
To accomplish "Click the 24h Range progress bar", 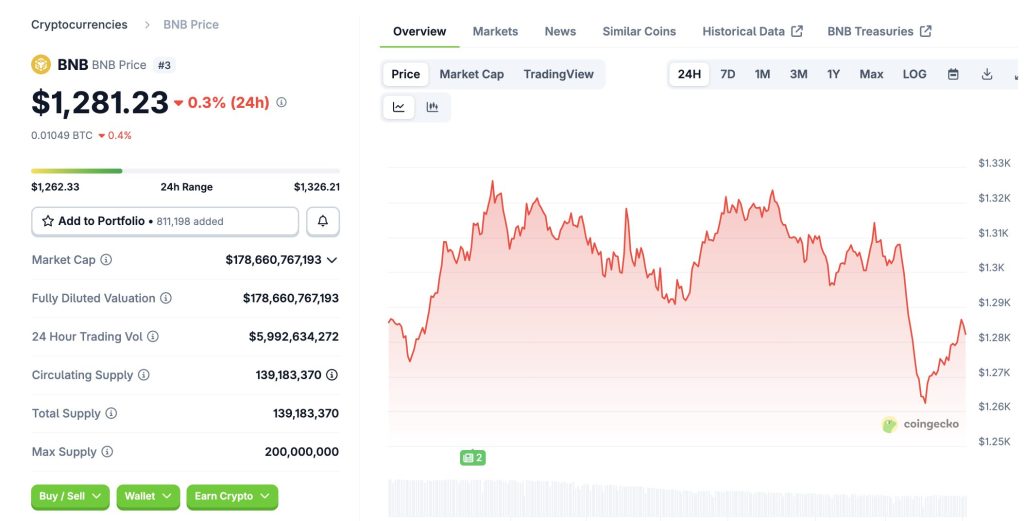I will tap(185, 171).
